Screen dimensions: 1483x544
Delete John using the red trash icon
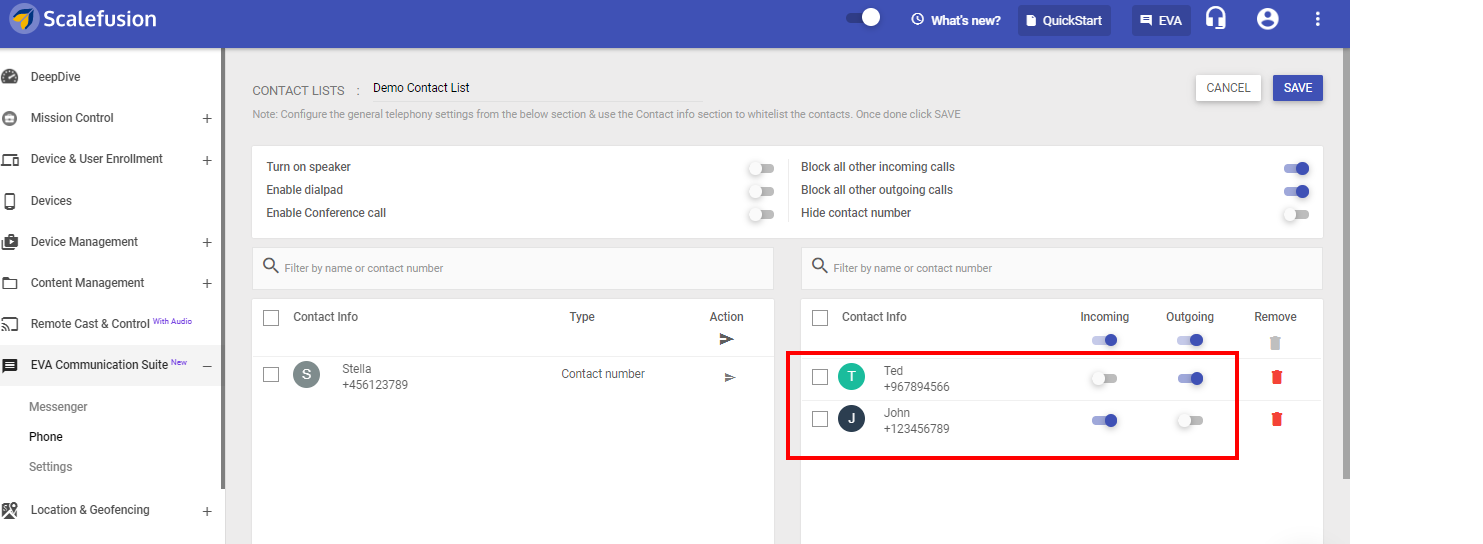pos(1276,419)
